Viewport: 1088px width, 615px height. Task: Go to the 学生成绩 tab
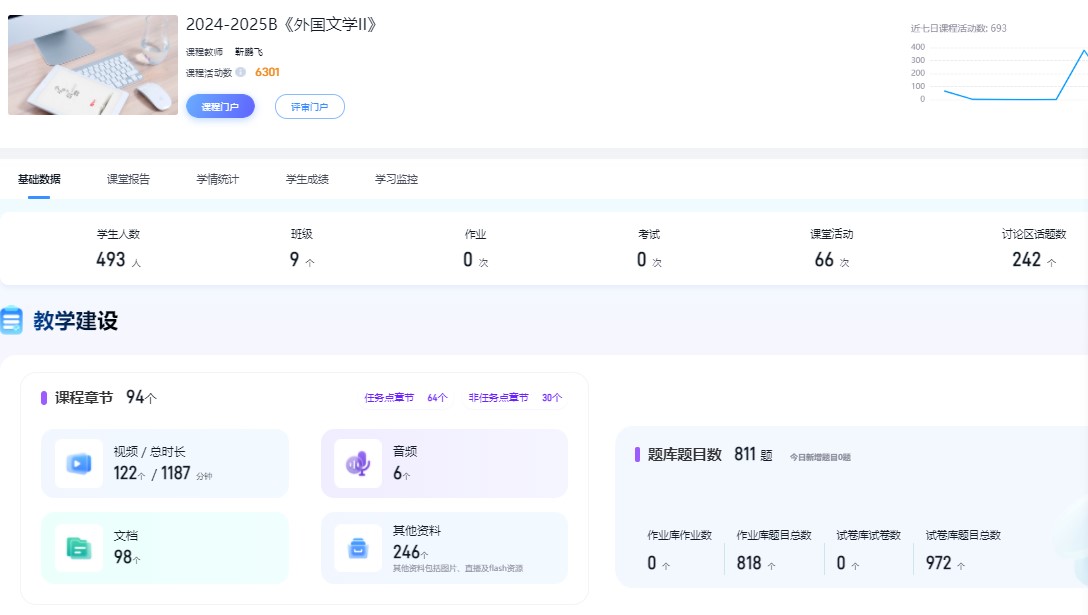[x=307, y=179]
